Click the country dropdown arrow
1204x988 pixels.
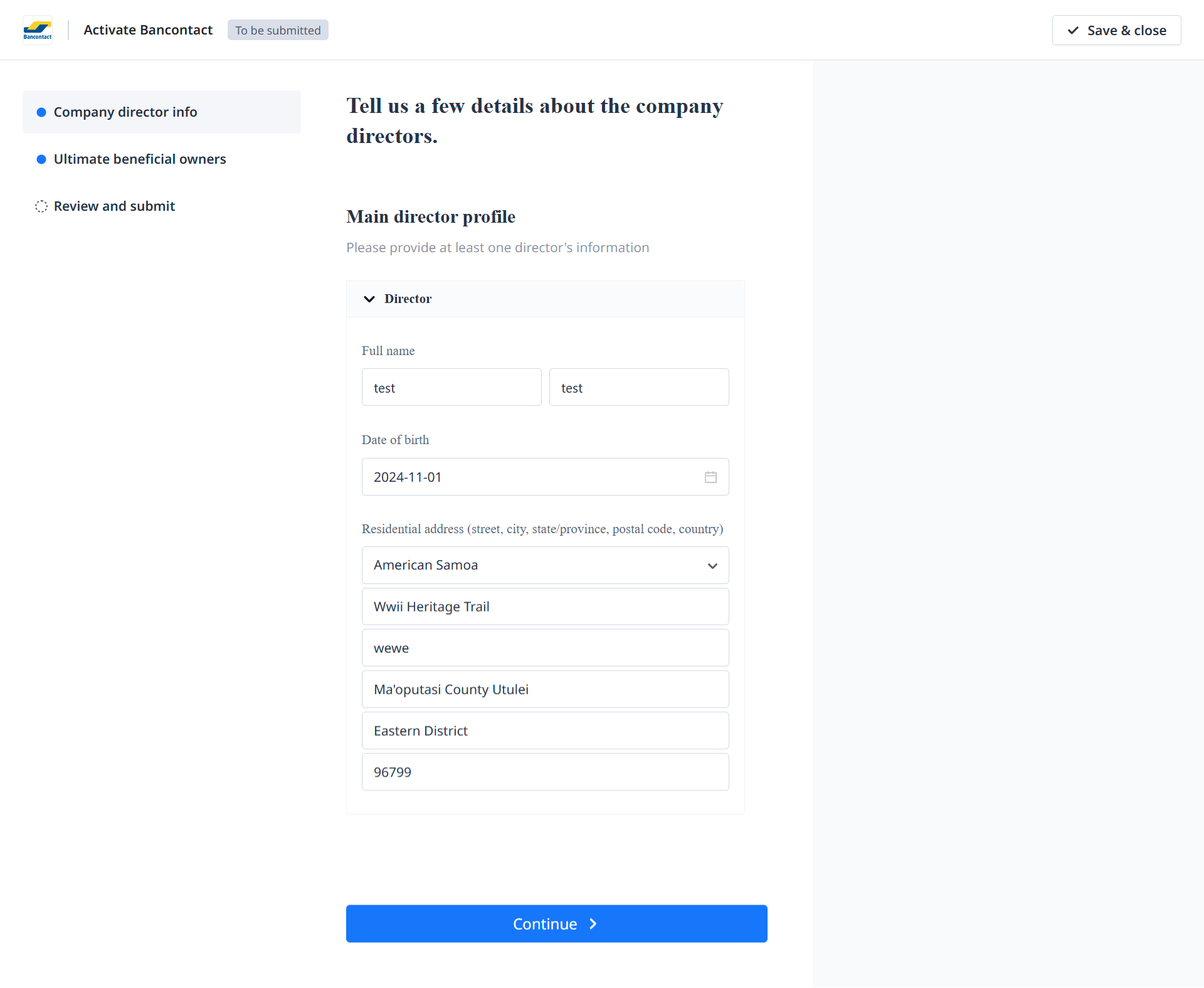tap(712, 566)
